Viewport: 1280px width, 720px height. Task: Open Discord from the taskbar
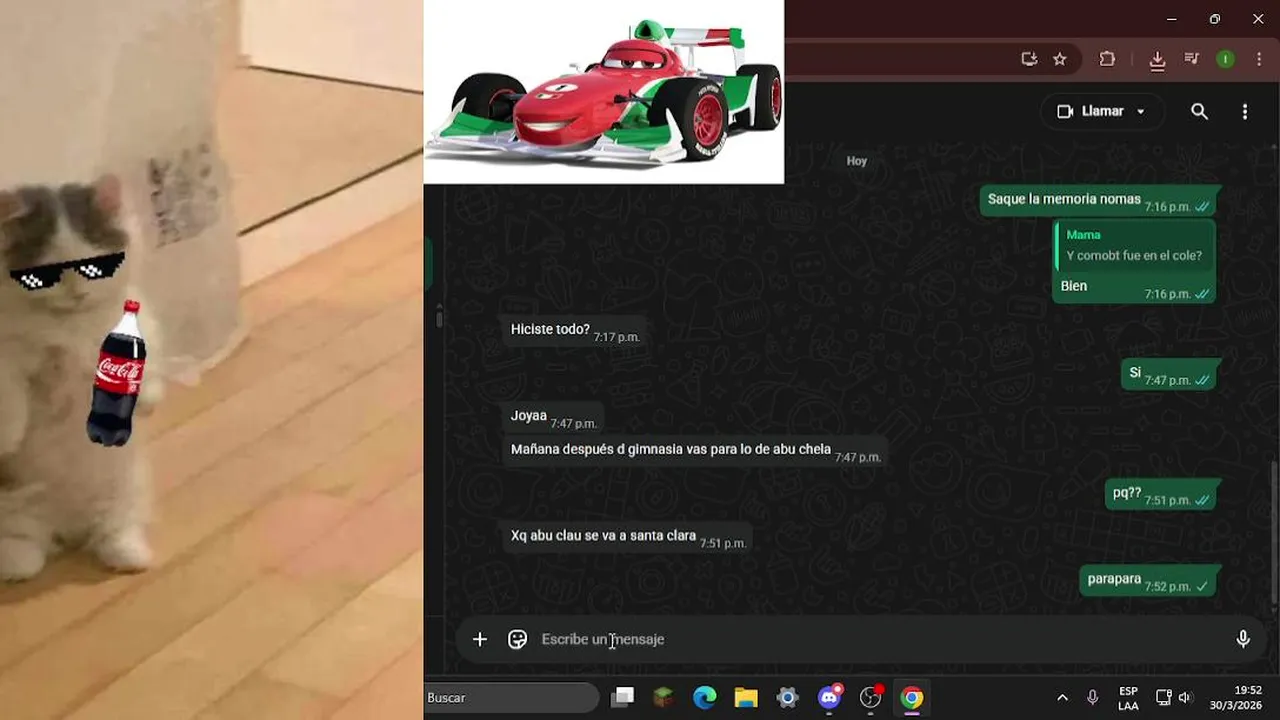pos(830,697)
